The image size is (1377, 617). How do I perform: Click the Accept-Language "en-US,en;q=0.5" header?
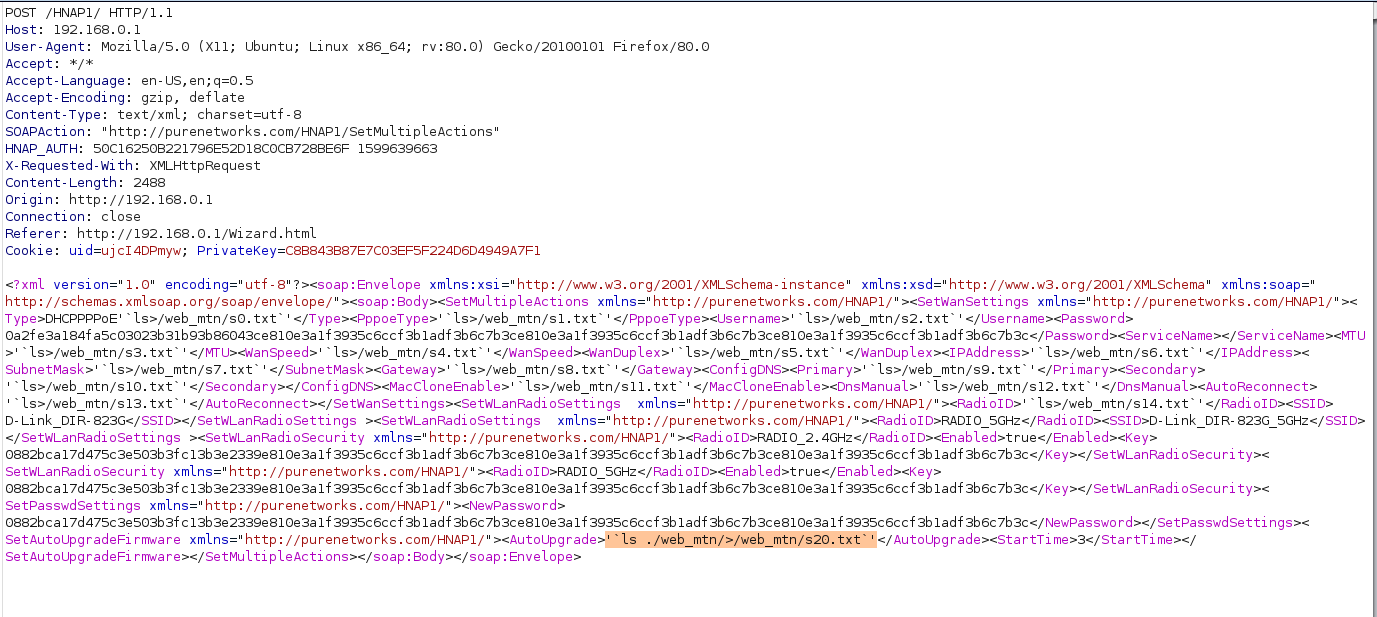coord(129,80)
